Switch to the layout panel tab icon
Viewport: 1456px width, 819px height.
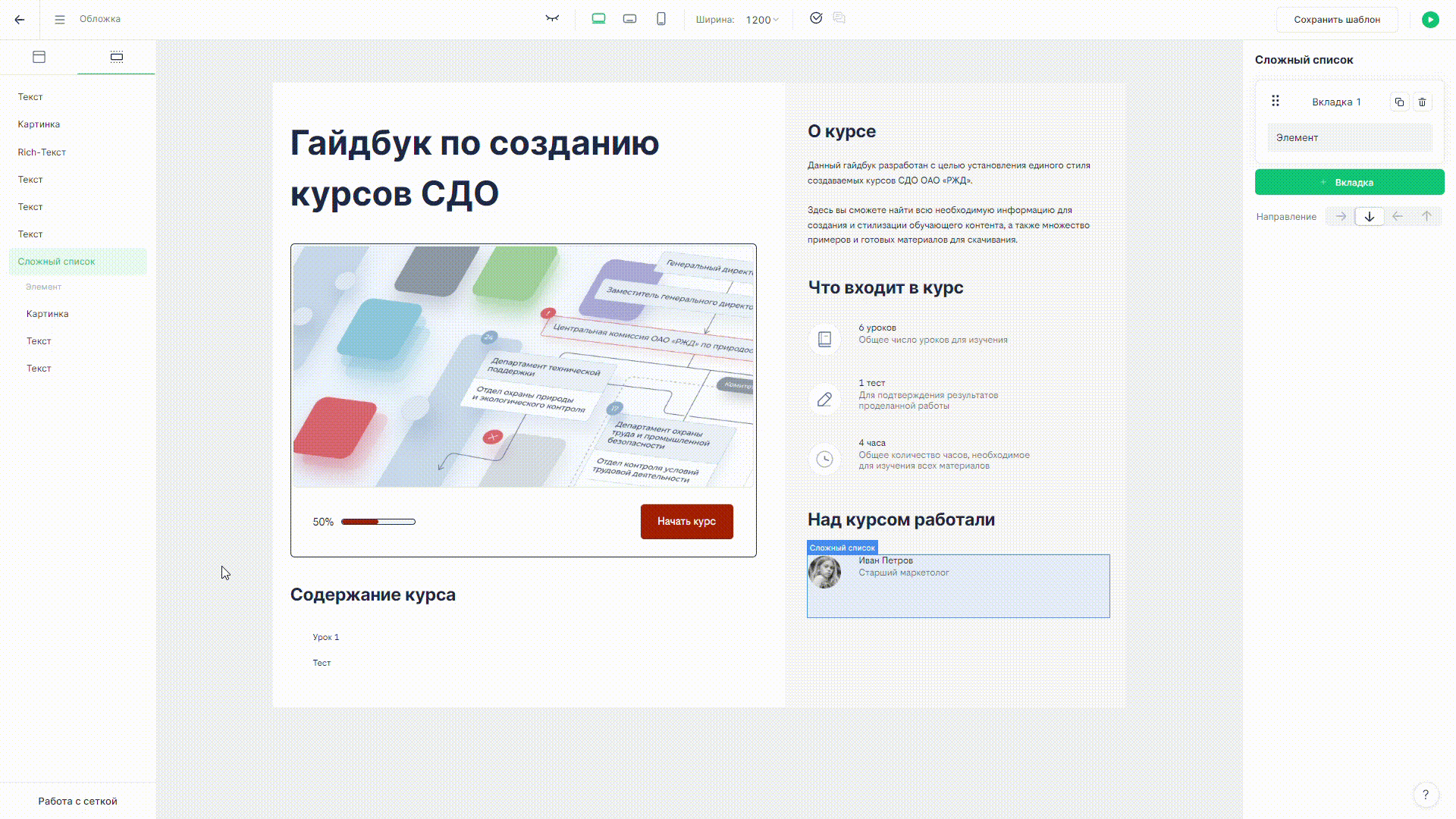tap(39, 57)
